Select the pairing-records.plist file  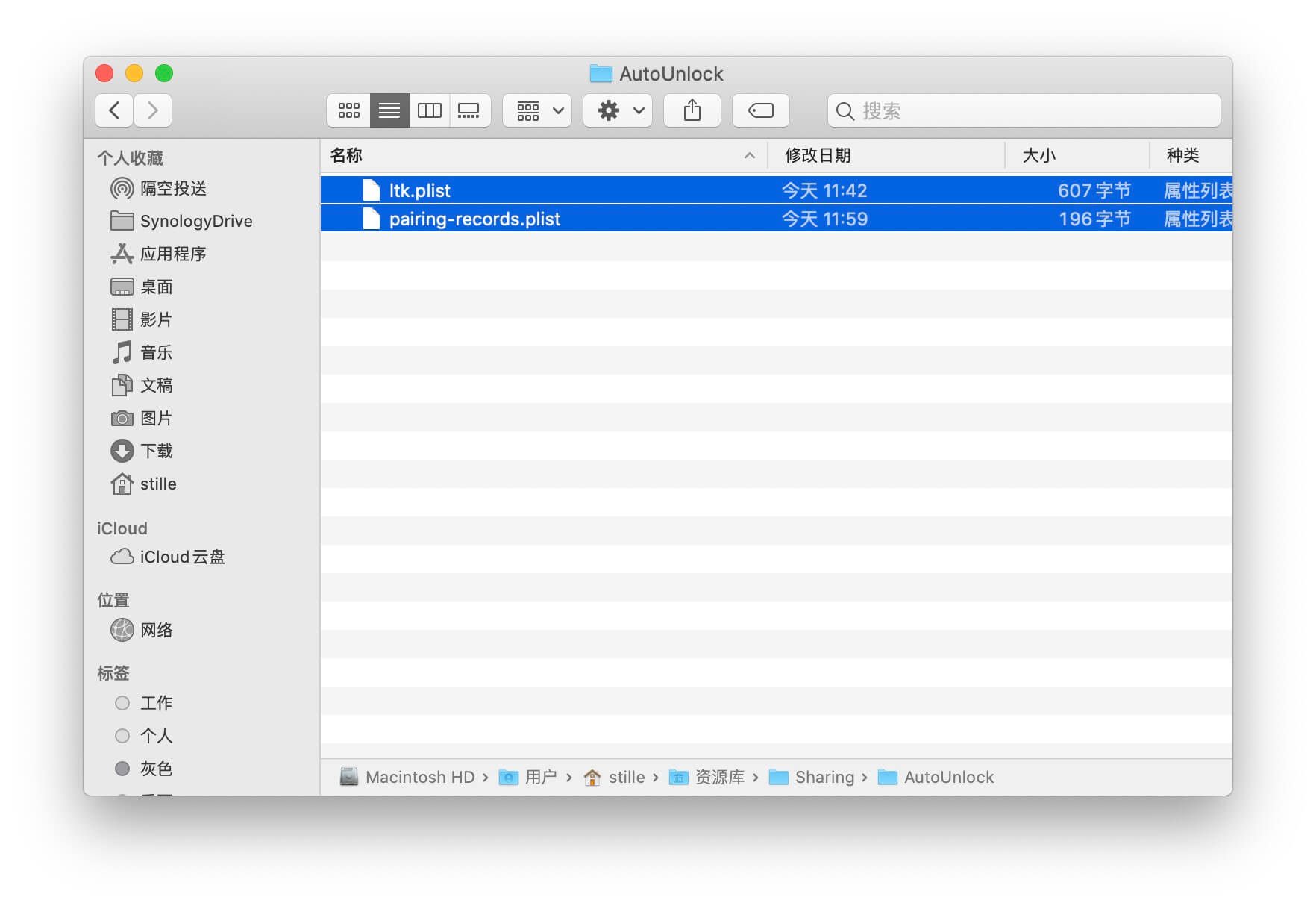tap(777, 219)
